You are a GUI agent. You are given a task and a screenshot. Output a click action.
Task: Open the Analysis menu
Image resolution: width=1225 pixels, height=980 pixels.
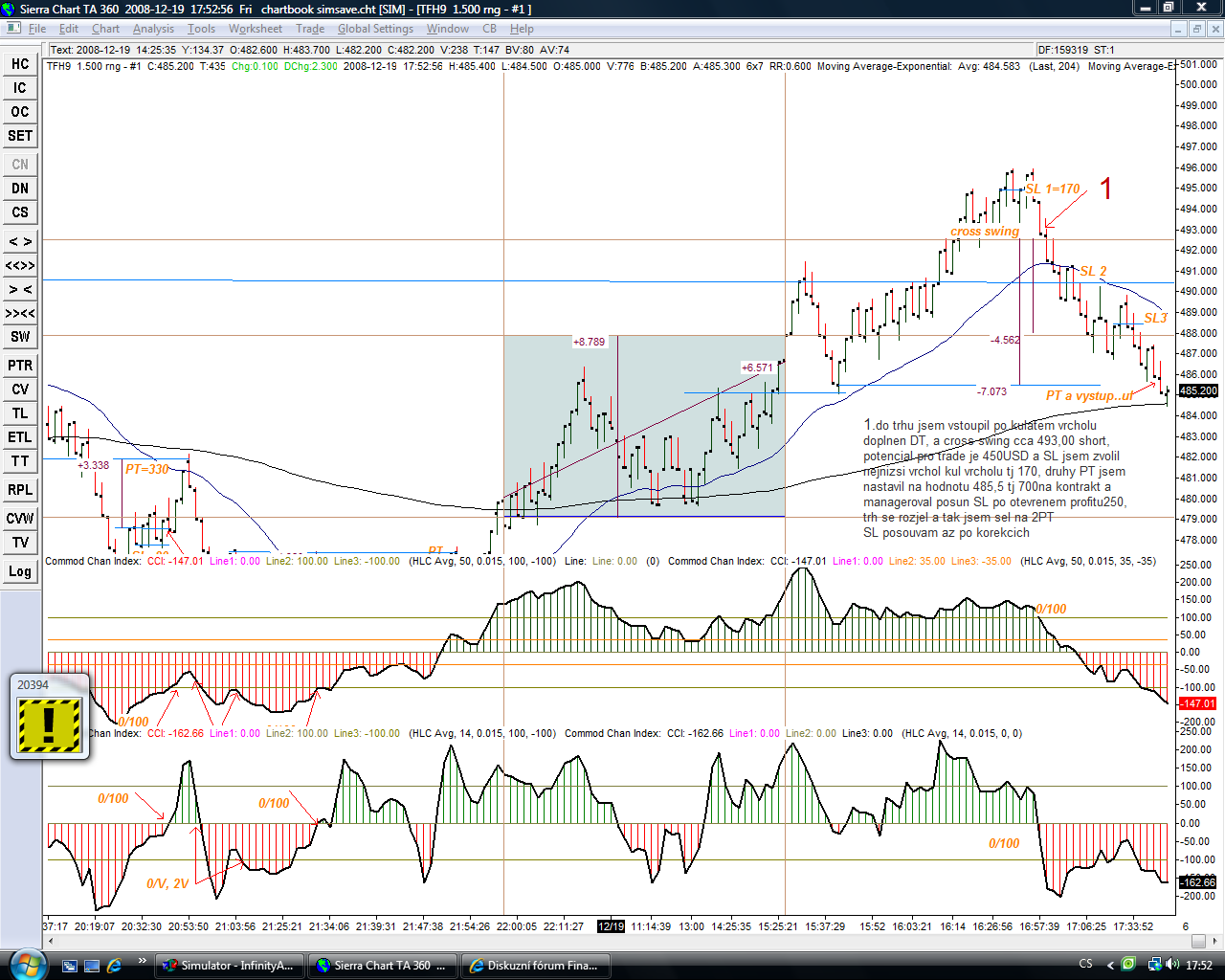tap(153, 29)
